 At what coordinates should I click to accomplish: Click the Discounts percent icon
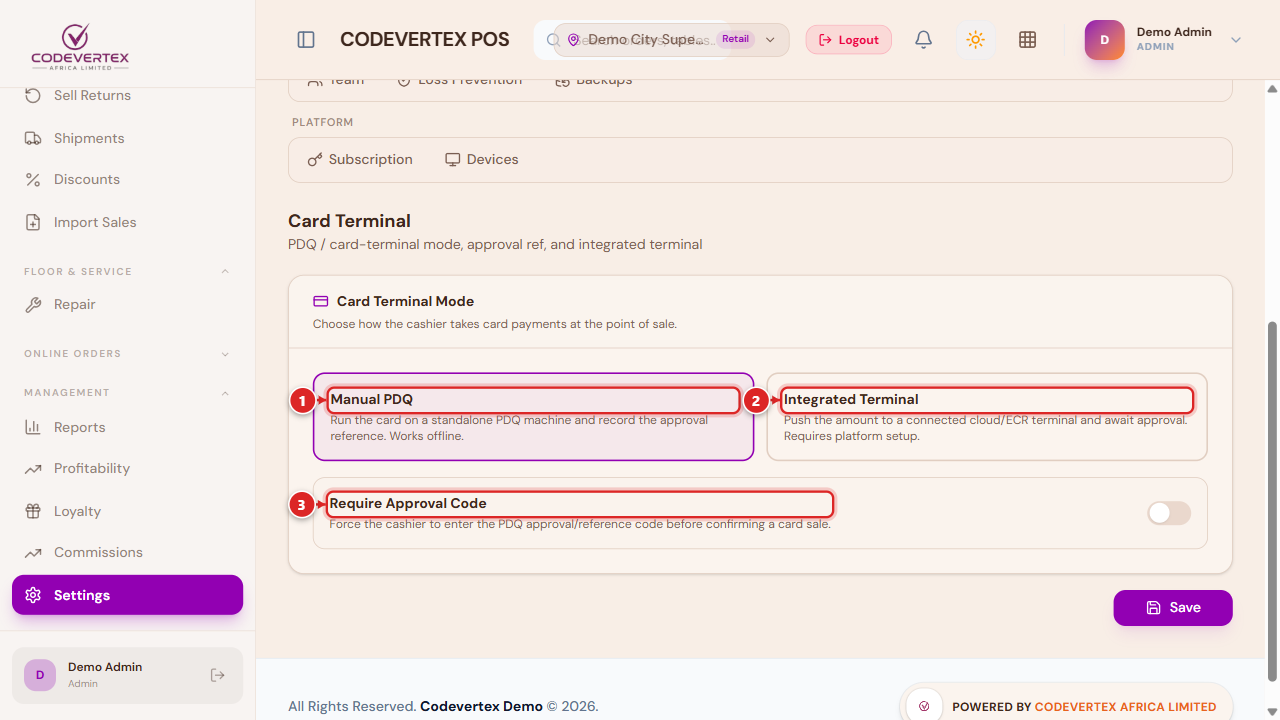pos(33,180)
